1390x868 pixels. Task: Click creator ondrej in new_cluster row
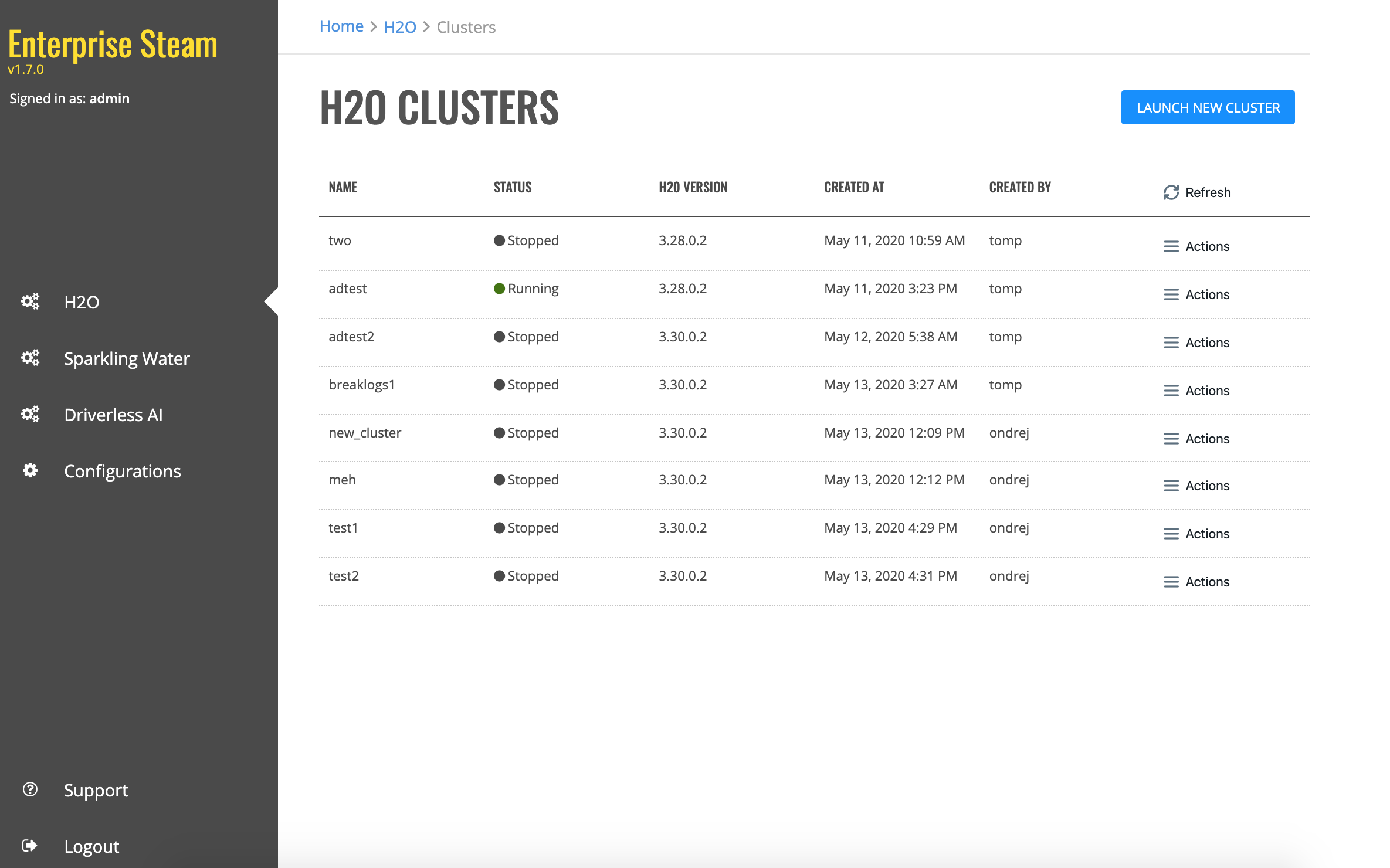pos(1009,433)
